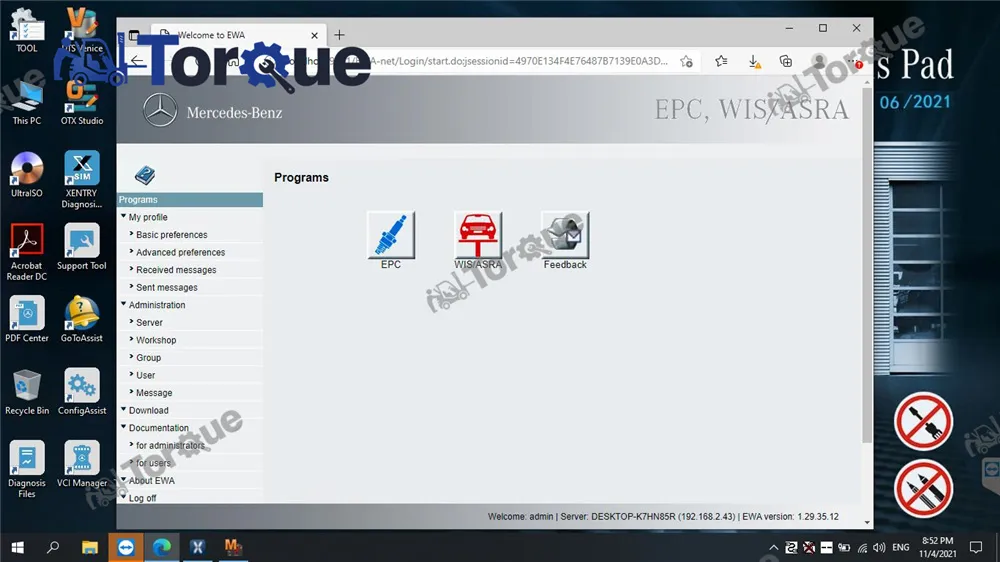This screenshot has width=1000, height=562.
Task: Open Workshop administration page
Action: click(x=156, y=340)
